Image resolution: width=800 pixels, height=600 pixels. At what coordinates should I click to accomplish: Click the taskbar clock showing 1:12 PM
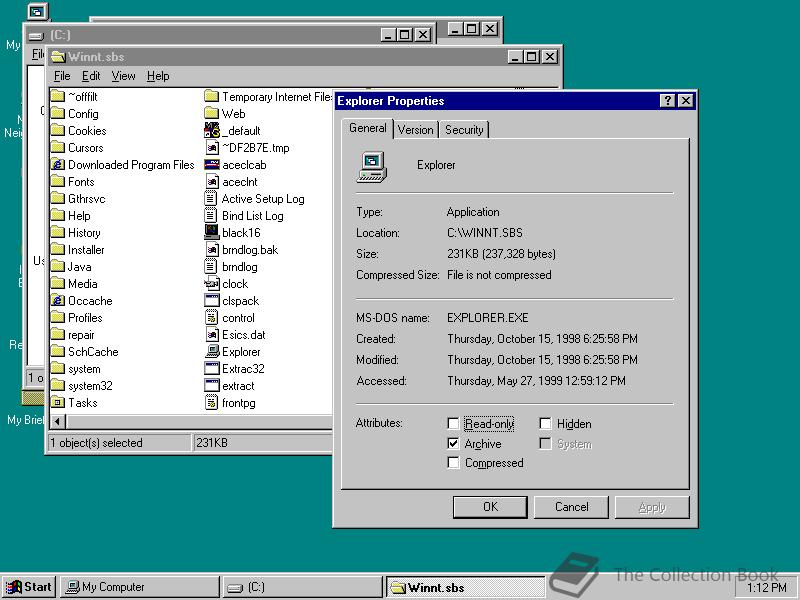click(x=767, y=588)
